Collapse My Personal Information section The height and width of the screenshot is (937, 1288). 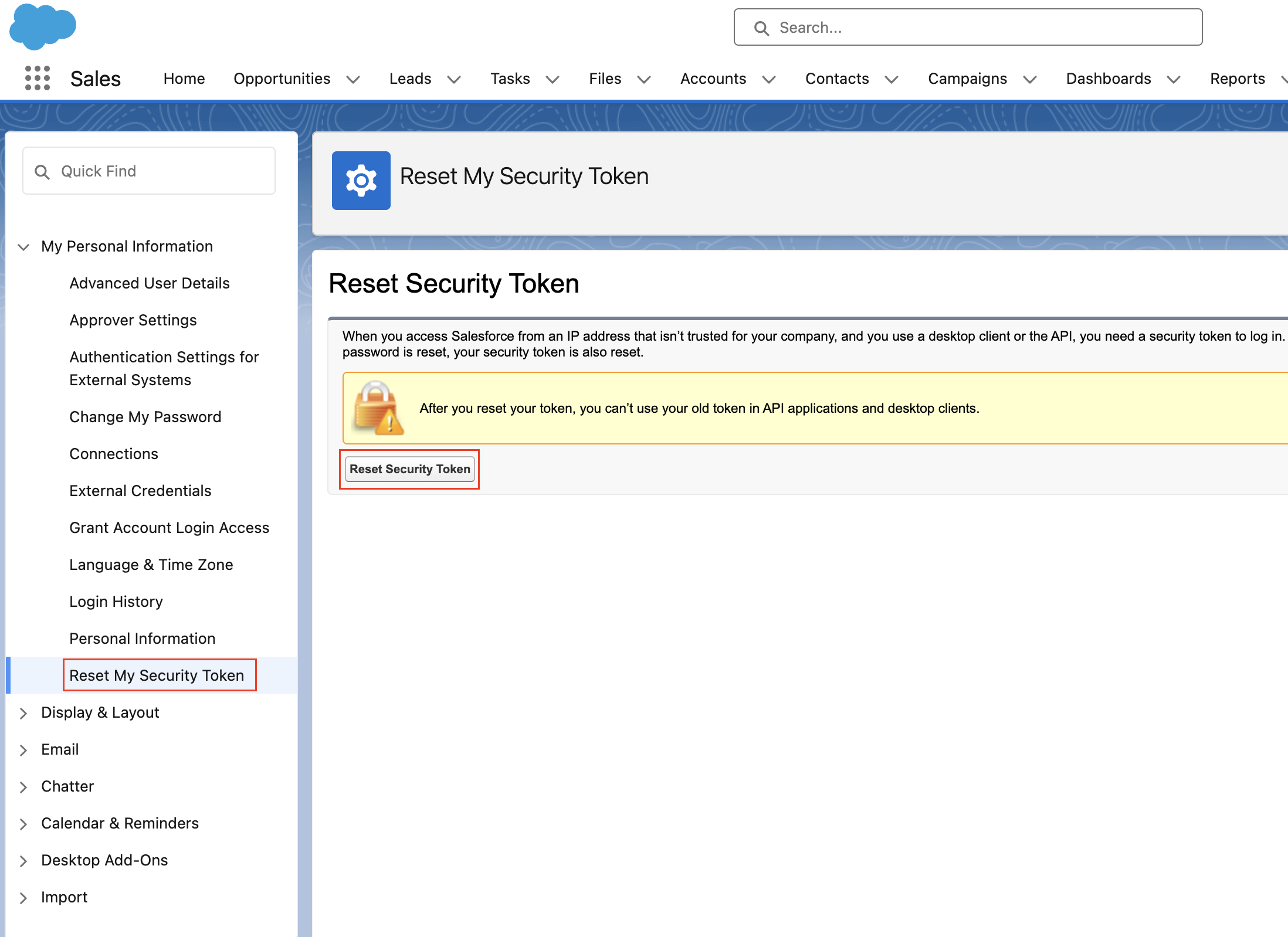(23, 247)
